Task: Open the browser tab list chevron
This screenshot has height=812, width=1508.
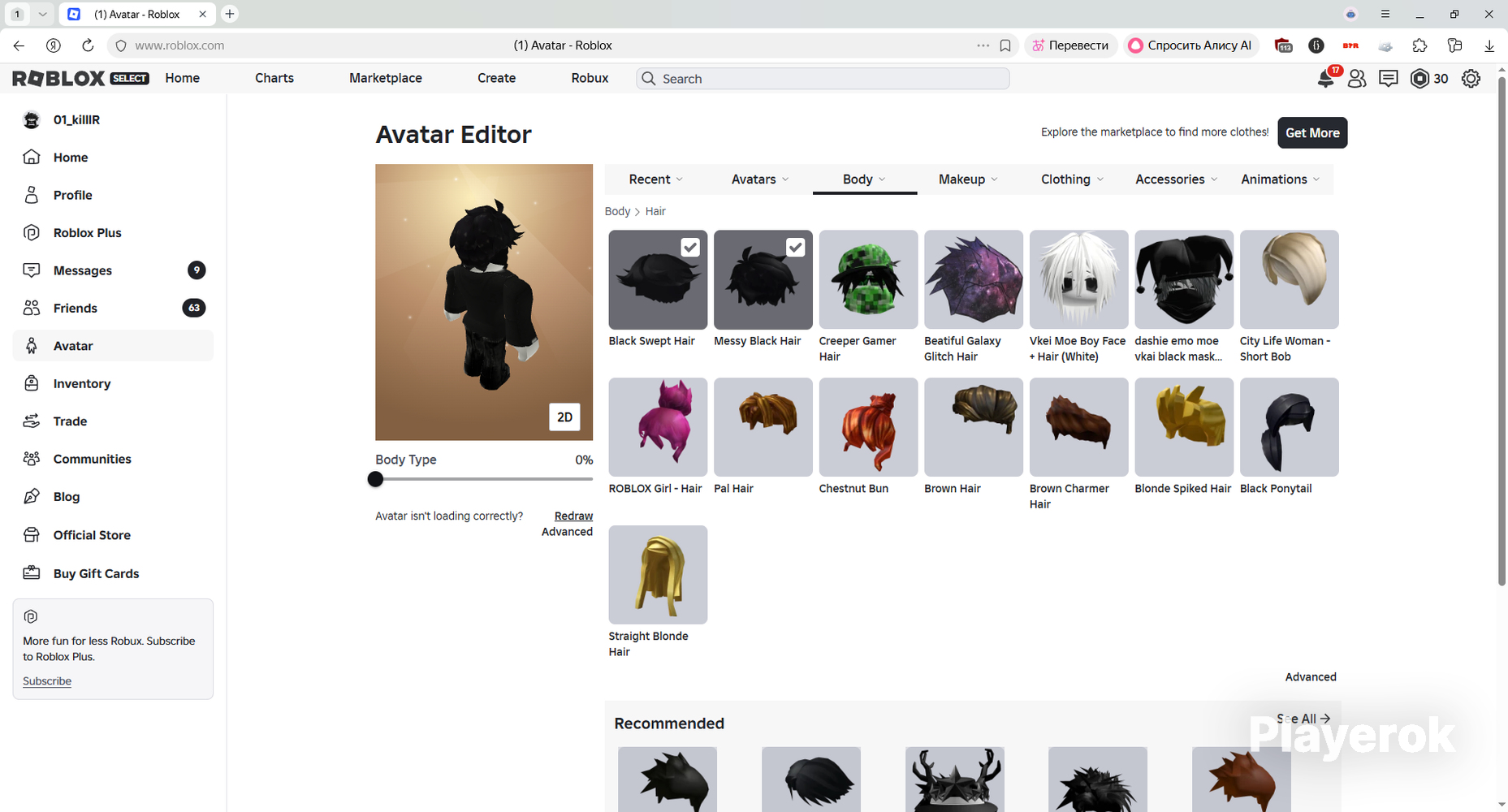Action: [x=43, y=14]
